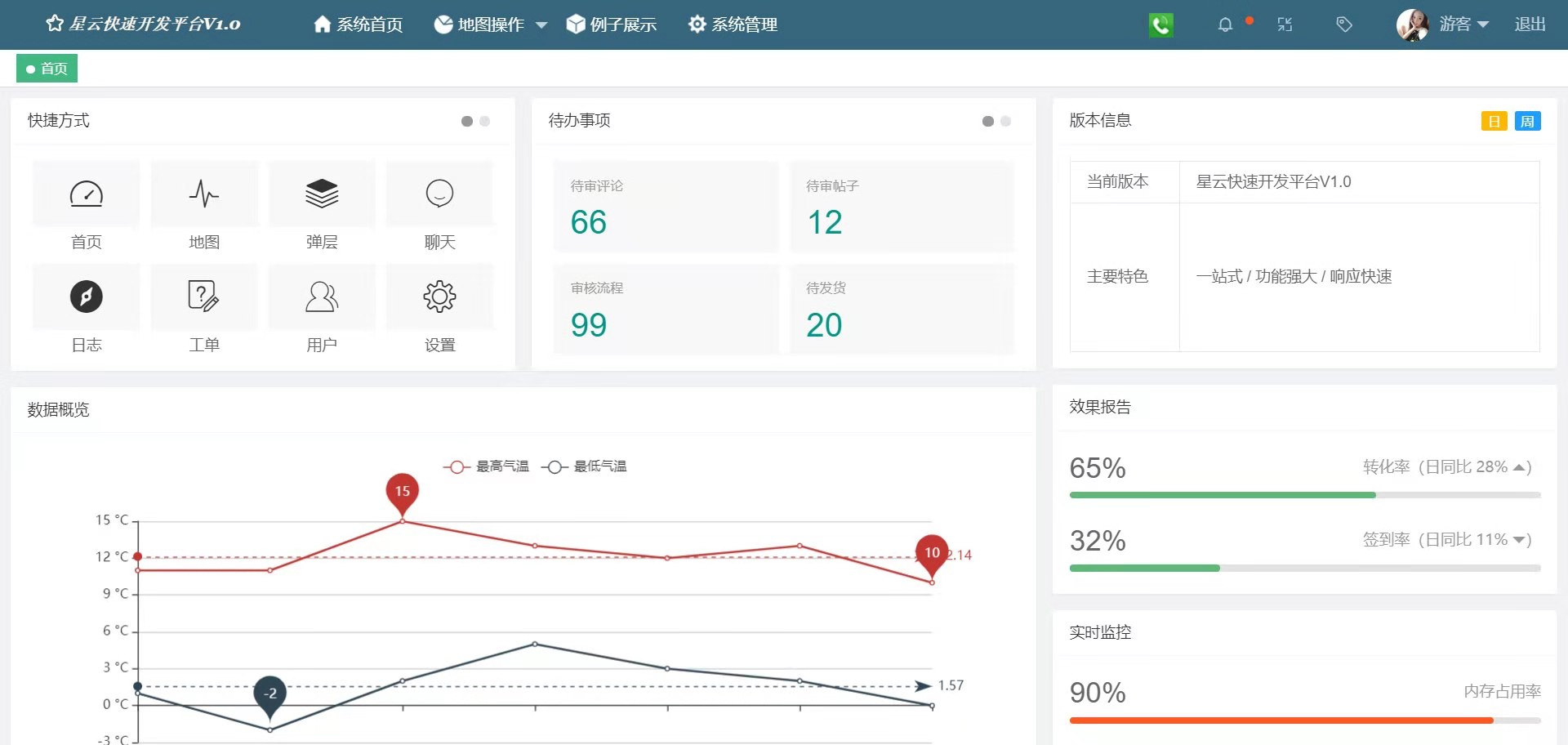Image resolution: width=1568 pixels, height=745 pixels.
Task: Expand the 地图操作 dropdown menu
Action: coord(488,25)
